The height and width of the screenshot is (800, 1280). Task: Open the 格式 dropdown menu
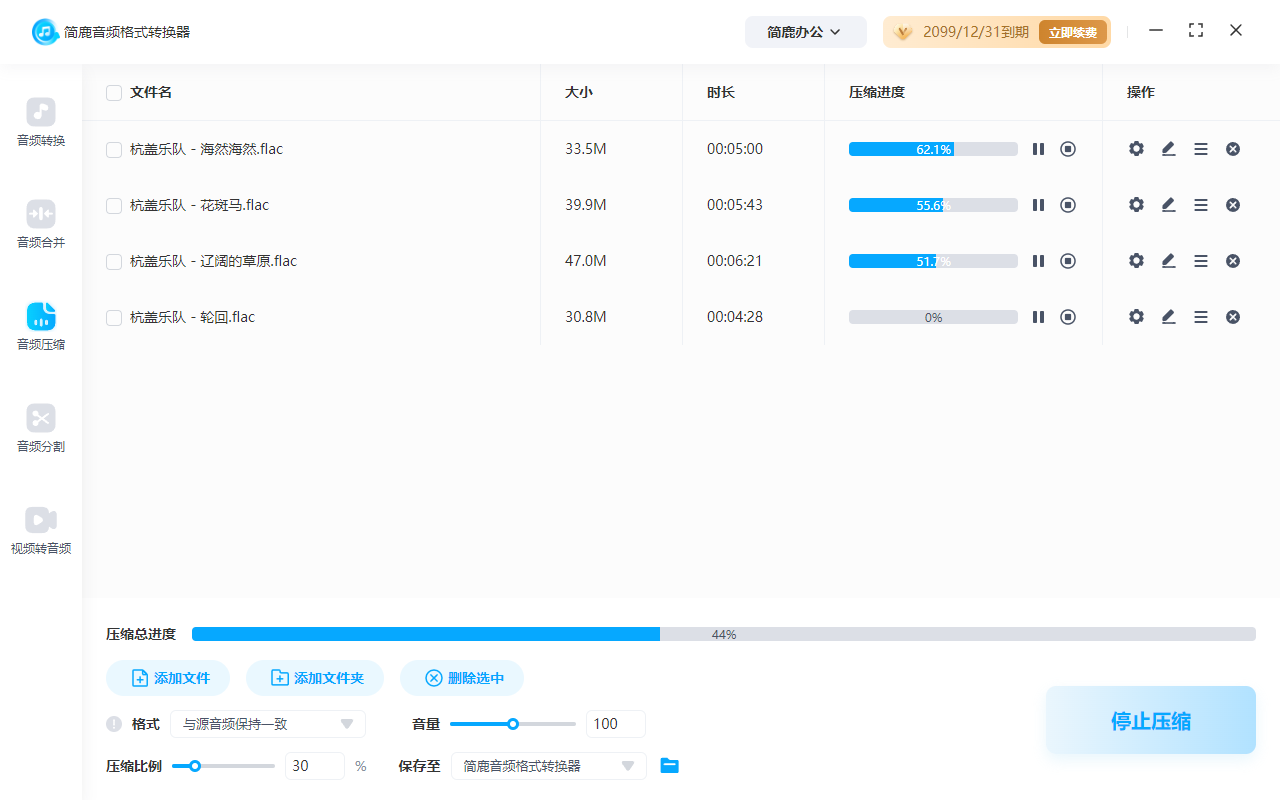coord(268,723)
